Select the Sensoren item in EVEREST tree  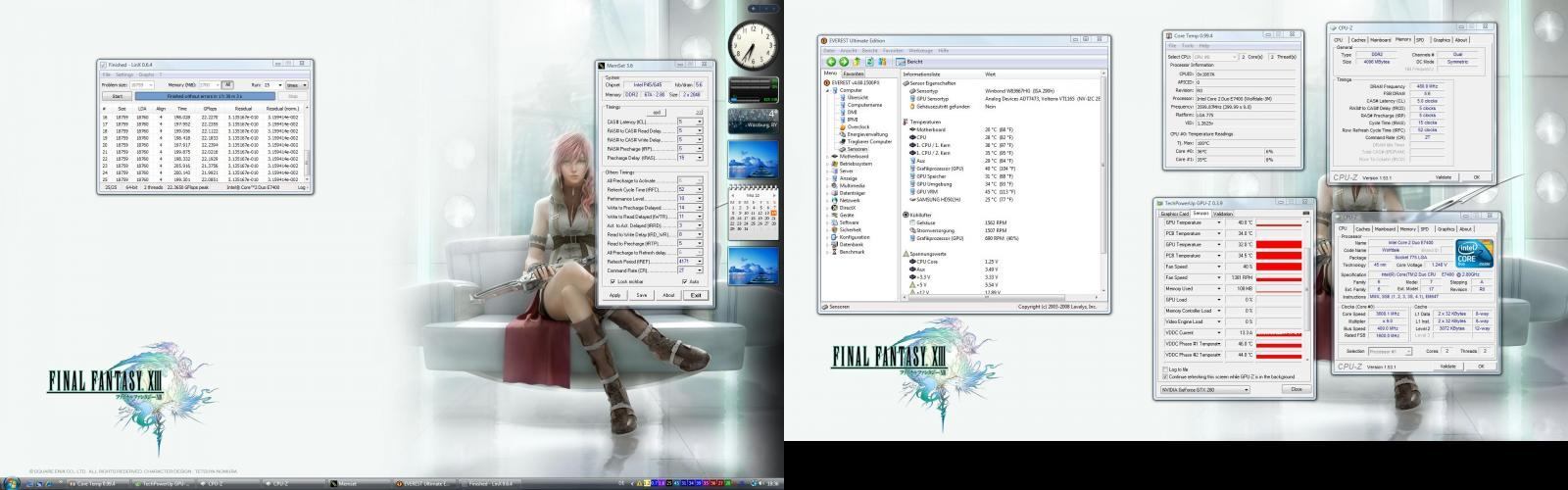click(853, 149)
